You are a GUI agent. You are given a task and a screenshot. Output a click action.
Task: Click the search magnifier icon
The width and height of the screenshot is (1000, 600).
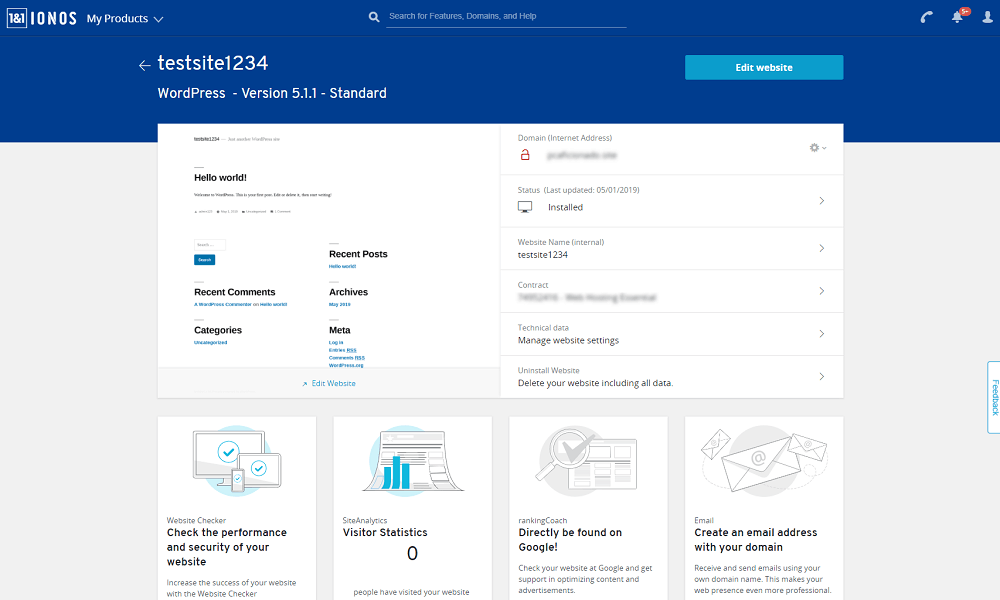(374, 17)
